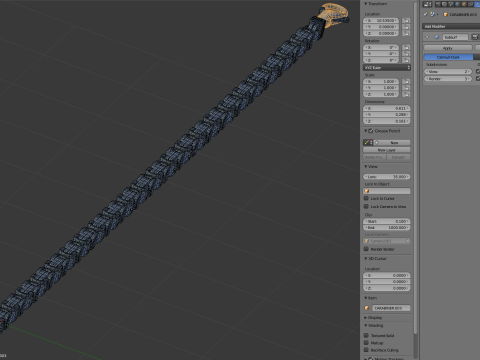Click the Subsurf modifier type icon
480x360 pixels.
tap(437, 37)
